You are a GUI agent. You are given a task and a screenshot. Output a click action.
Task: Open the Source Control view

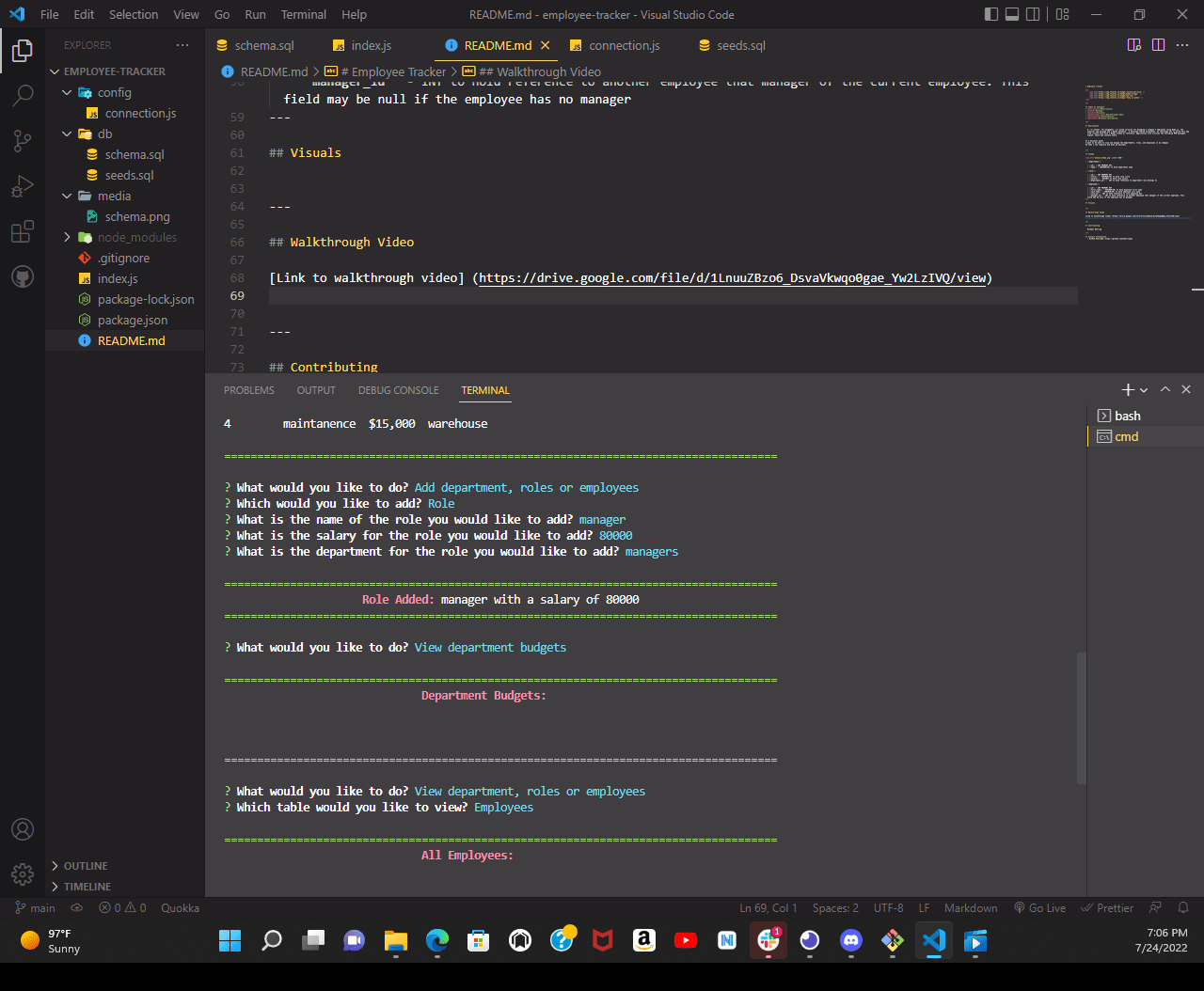pos(23,140)
